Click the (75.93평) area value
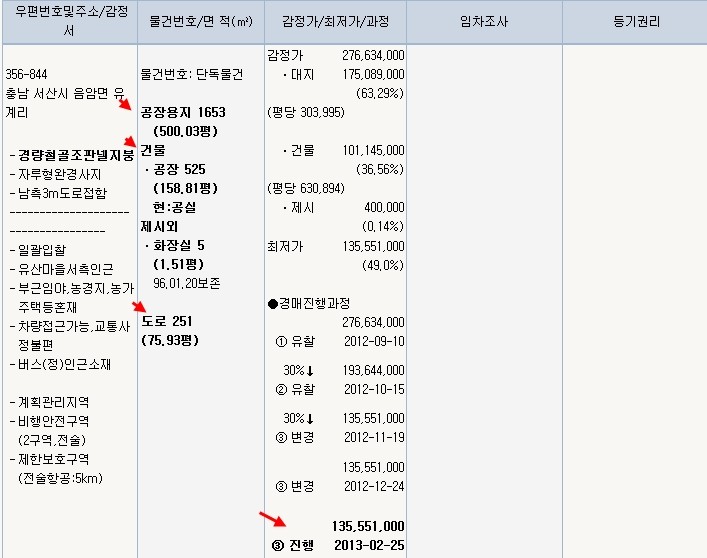 tap(170, 340)
